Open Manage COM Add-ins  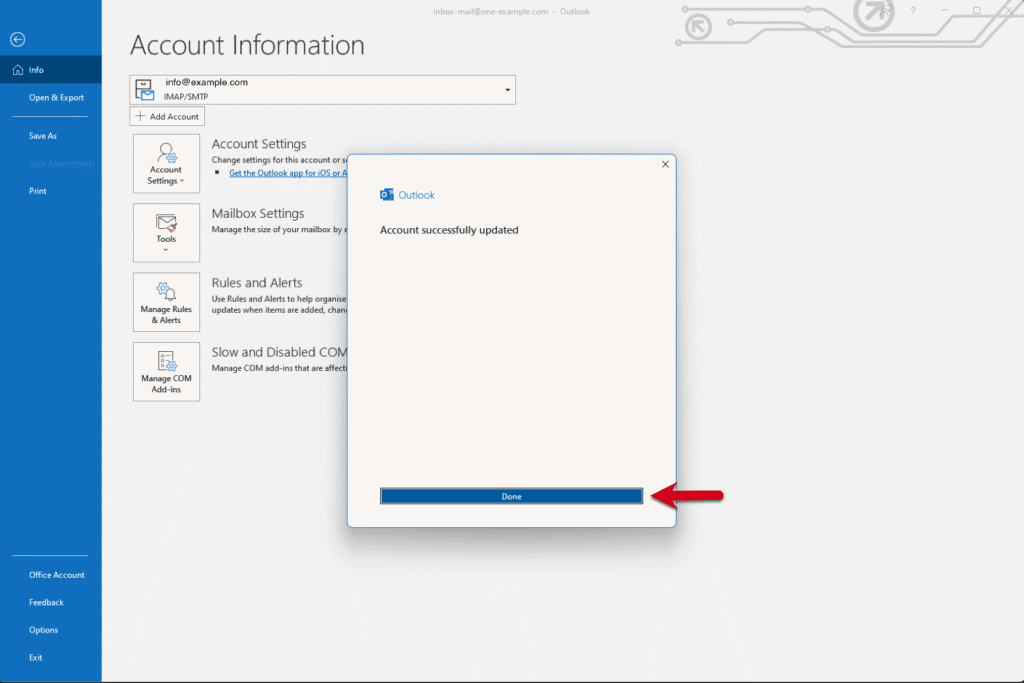click(167, 372)
